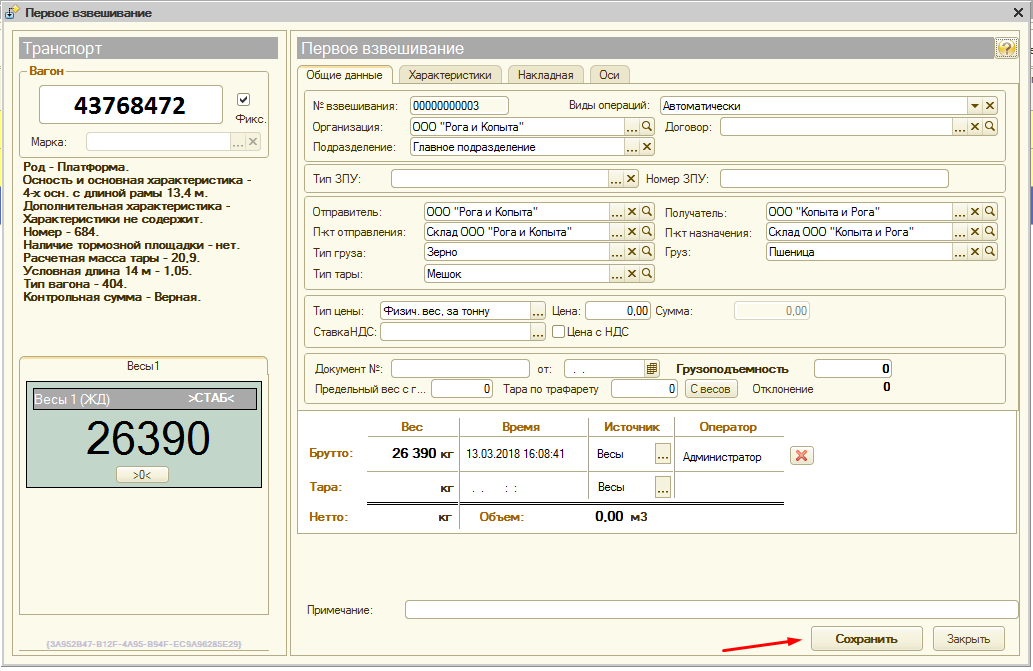Viewport: 1033px width, 671px height.
Task: Clear the Груз field Пшеница
Action: [x=975, y=252]
